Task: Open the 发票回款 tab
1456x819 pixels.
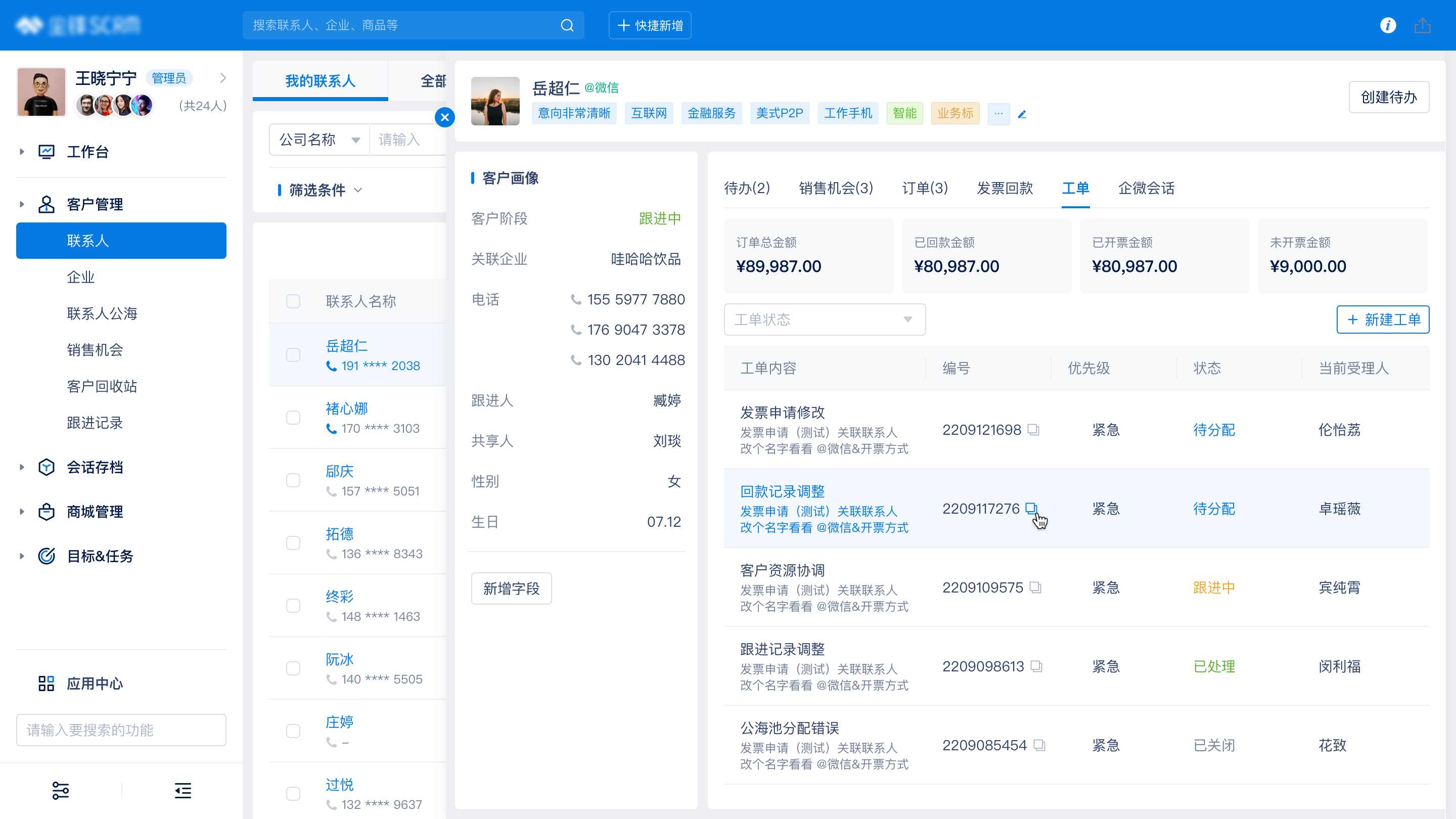Action: click(1005, 188)
